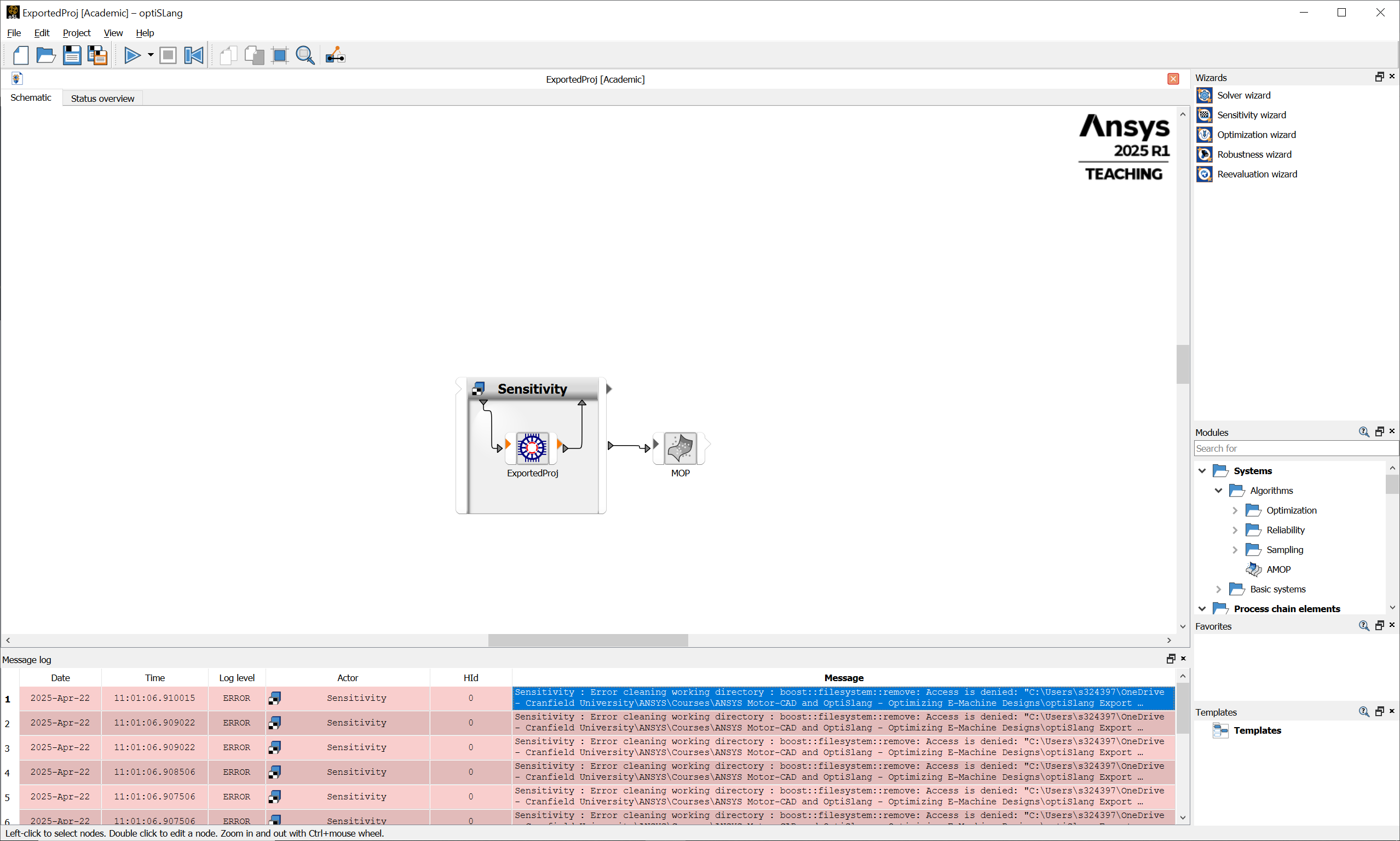Click the Sensitivity system output triangle
The width and height of the screenshot is (1400, 841).
[609, 389]
